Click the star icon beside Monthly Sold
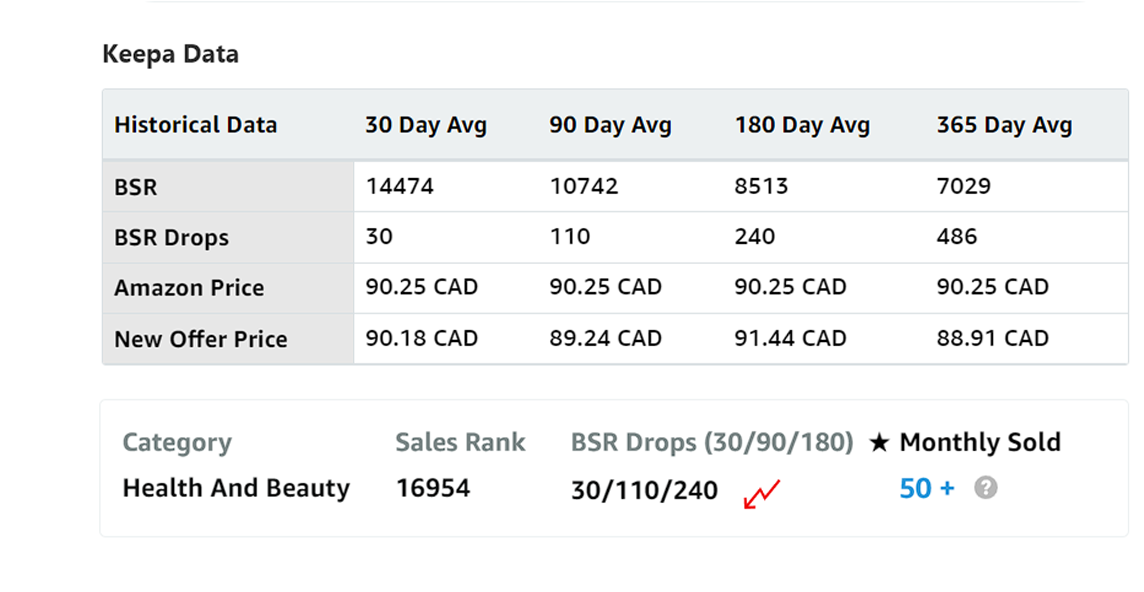The width and height of the screenshot is (1144, 592). point(879,443)
